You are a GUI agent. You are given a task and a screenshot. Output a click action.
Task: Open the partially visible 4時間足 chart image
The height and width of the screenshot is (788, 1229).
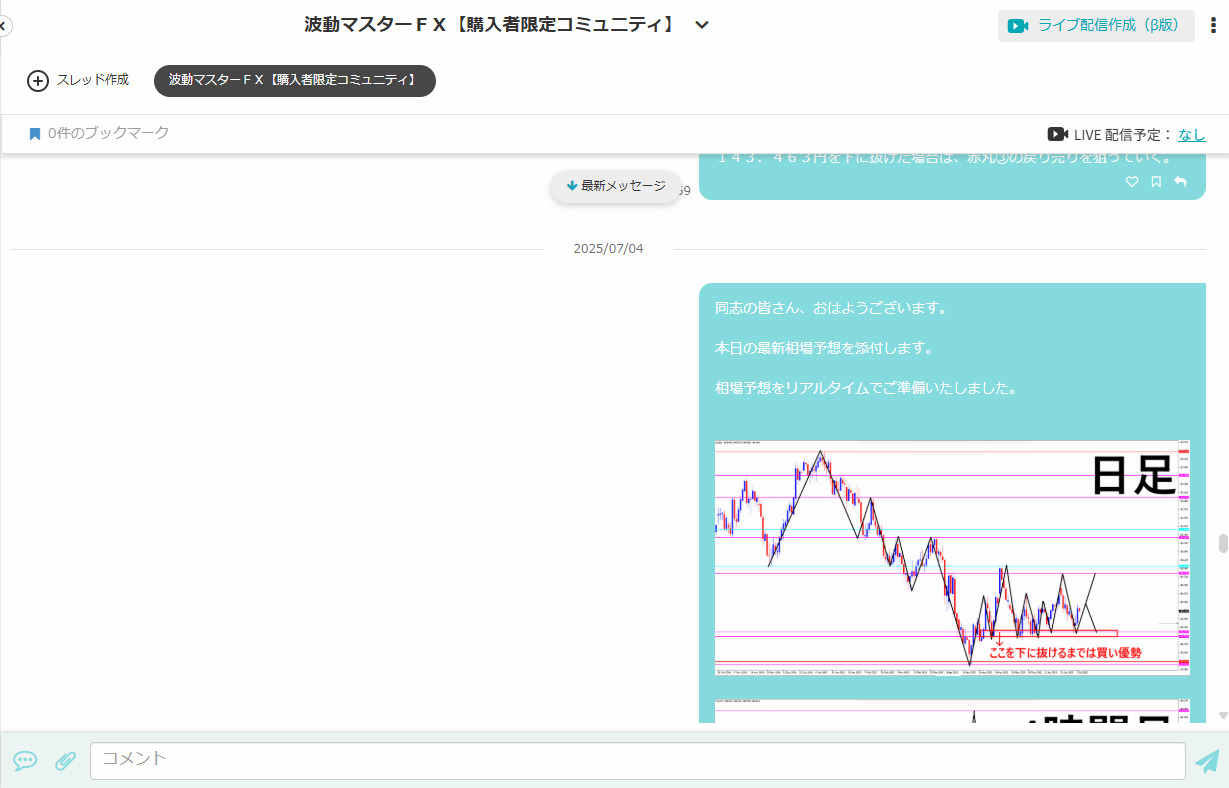point(952,711)
